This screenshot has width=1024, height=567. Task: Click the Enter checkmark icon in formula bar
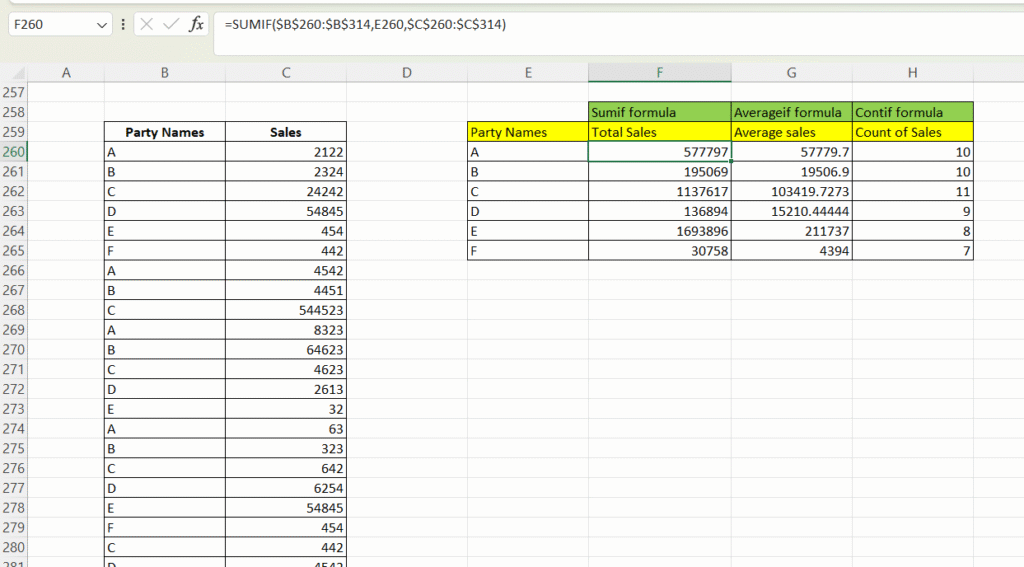172,24
